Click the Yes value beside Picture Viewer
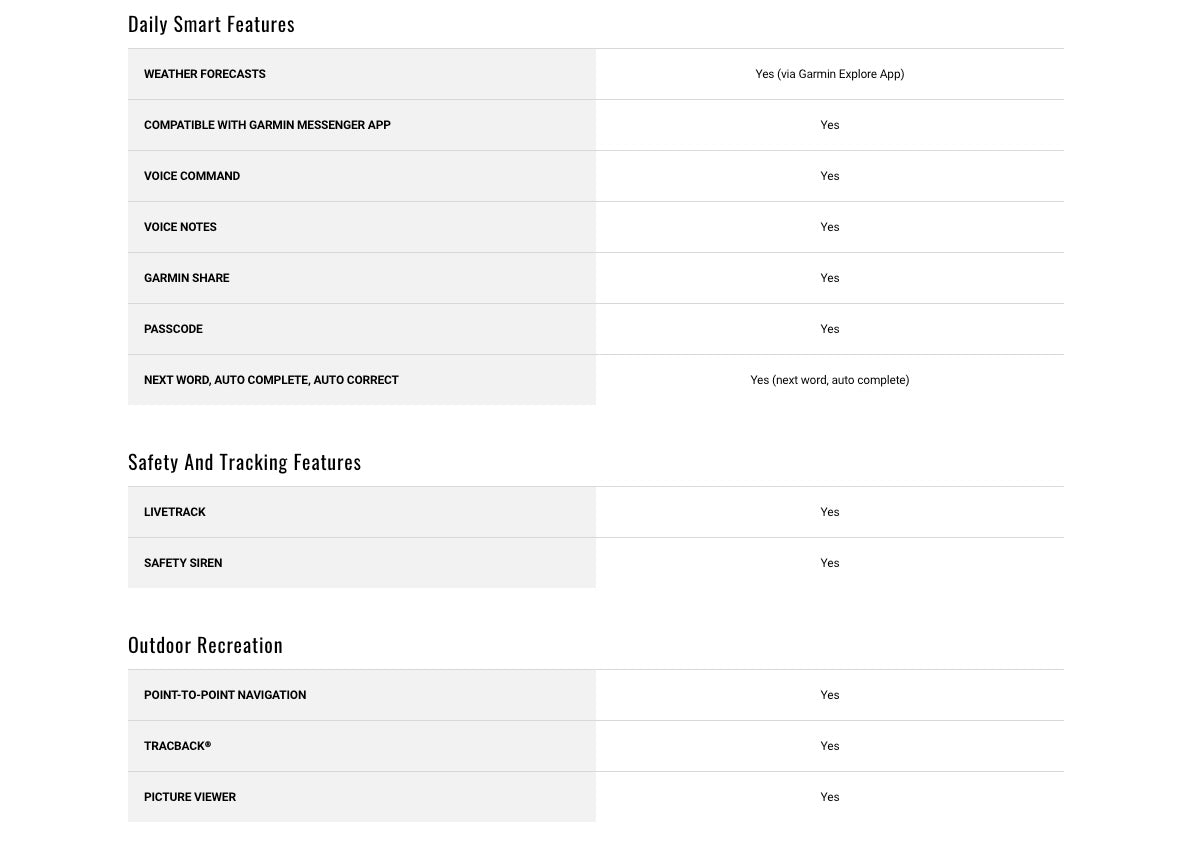 tap(829, 797)
